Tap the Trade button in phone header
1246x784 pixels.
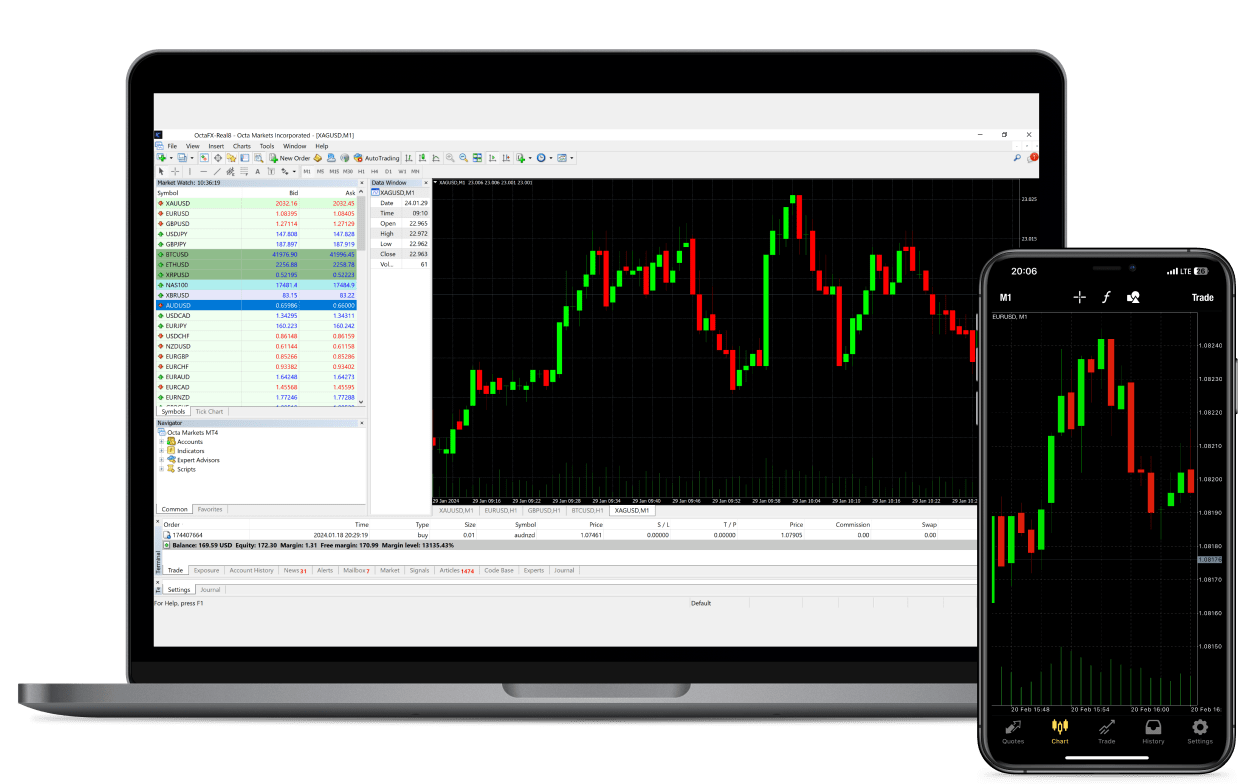point(1202,297)
